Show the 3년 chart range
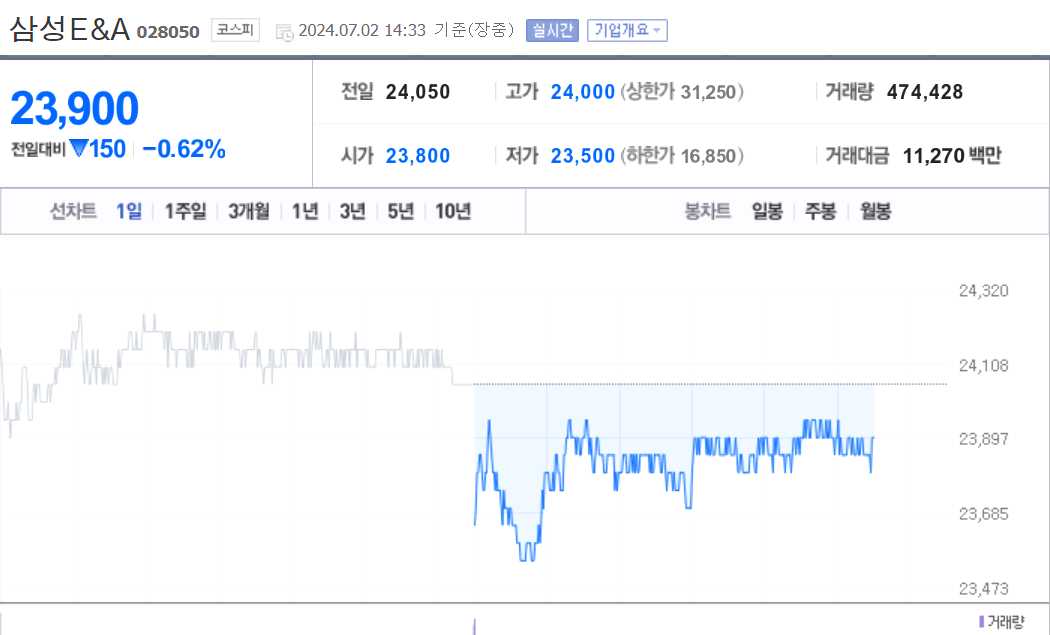This screenshot has height=635, width=1050. click(353, 212)
